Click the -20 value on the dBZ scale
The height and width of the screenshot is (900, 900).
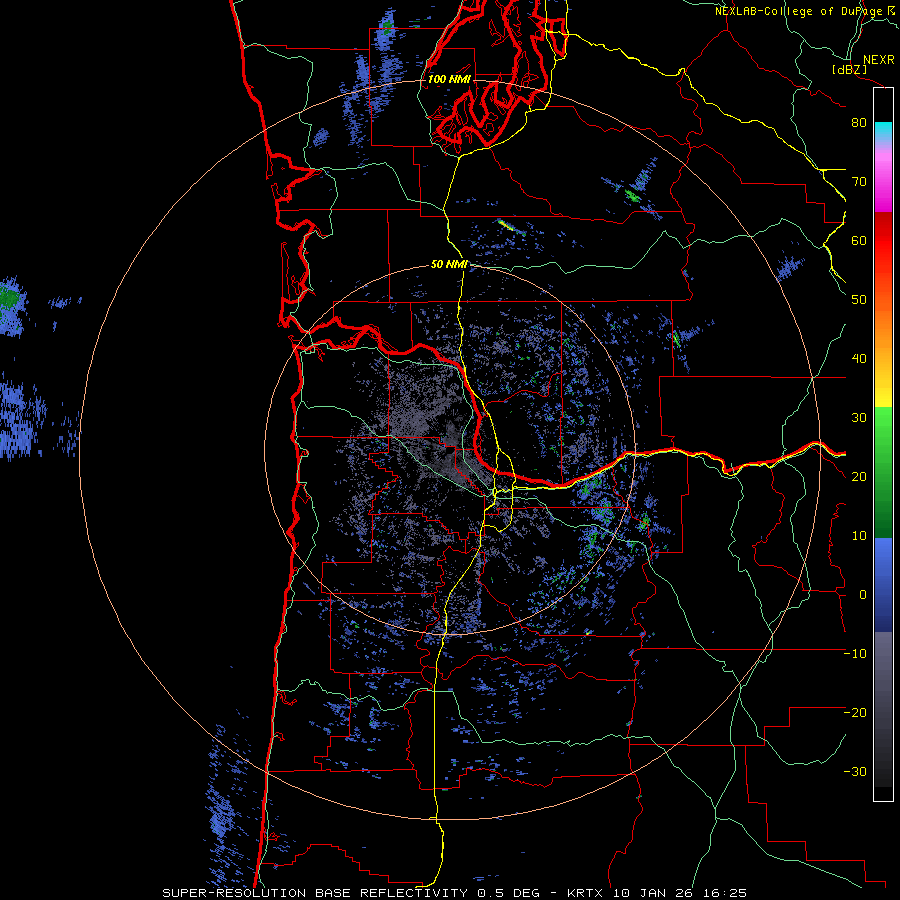click(x=855, y=713)
